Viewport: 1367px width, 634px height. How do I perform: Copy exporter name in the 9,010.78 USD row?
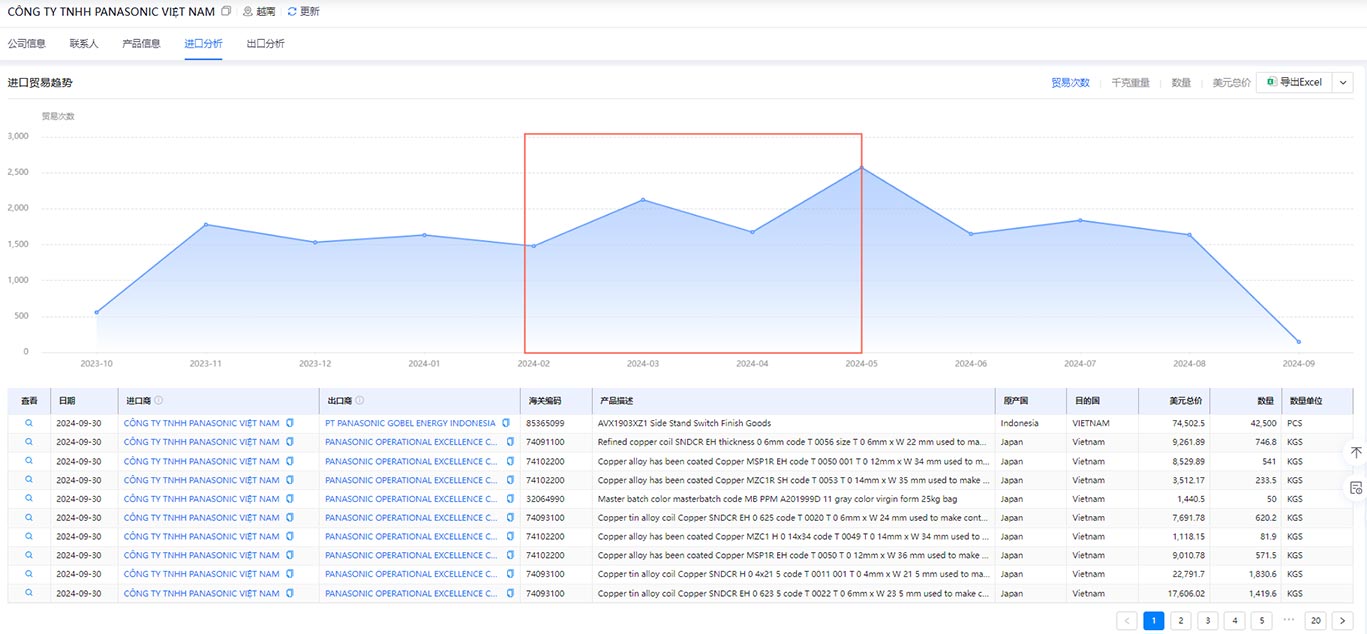509,556
